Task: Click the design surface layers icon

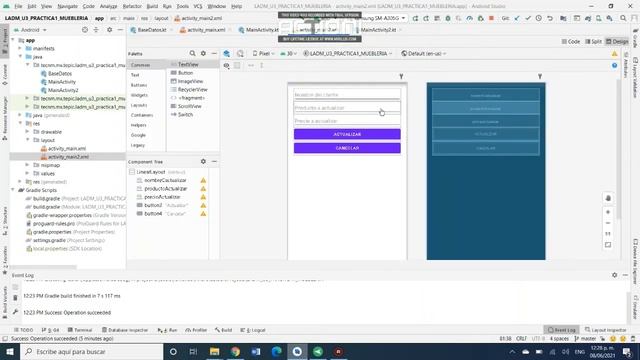Action: [x=227, y=53]
